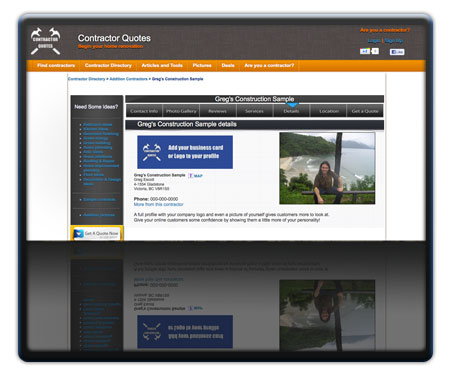The height and width of the screenshot is (369, 454).
Task: Open the Deals menu item
Action: (x=228, y=65)
